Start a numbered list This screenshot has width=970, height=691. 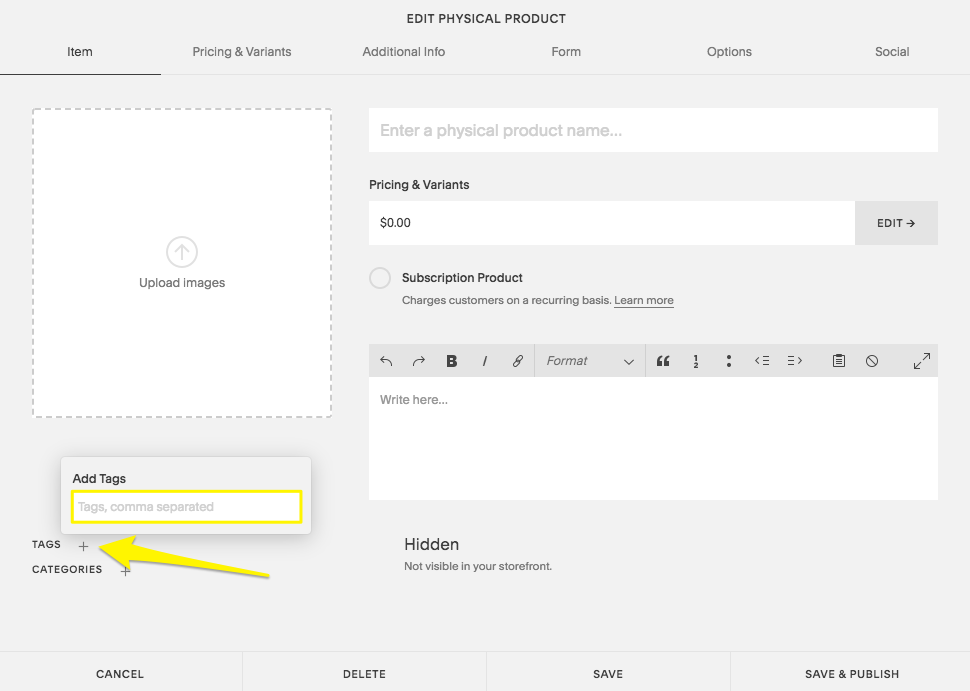pos(695,361)
